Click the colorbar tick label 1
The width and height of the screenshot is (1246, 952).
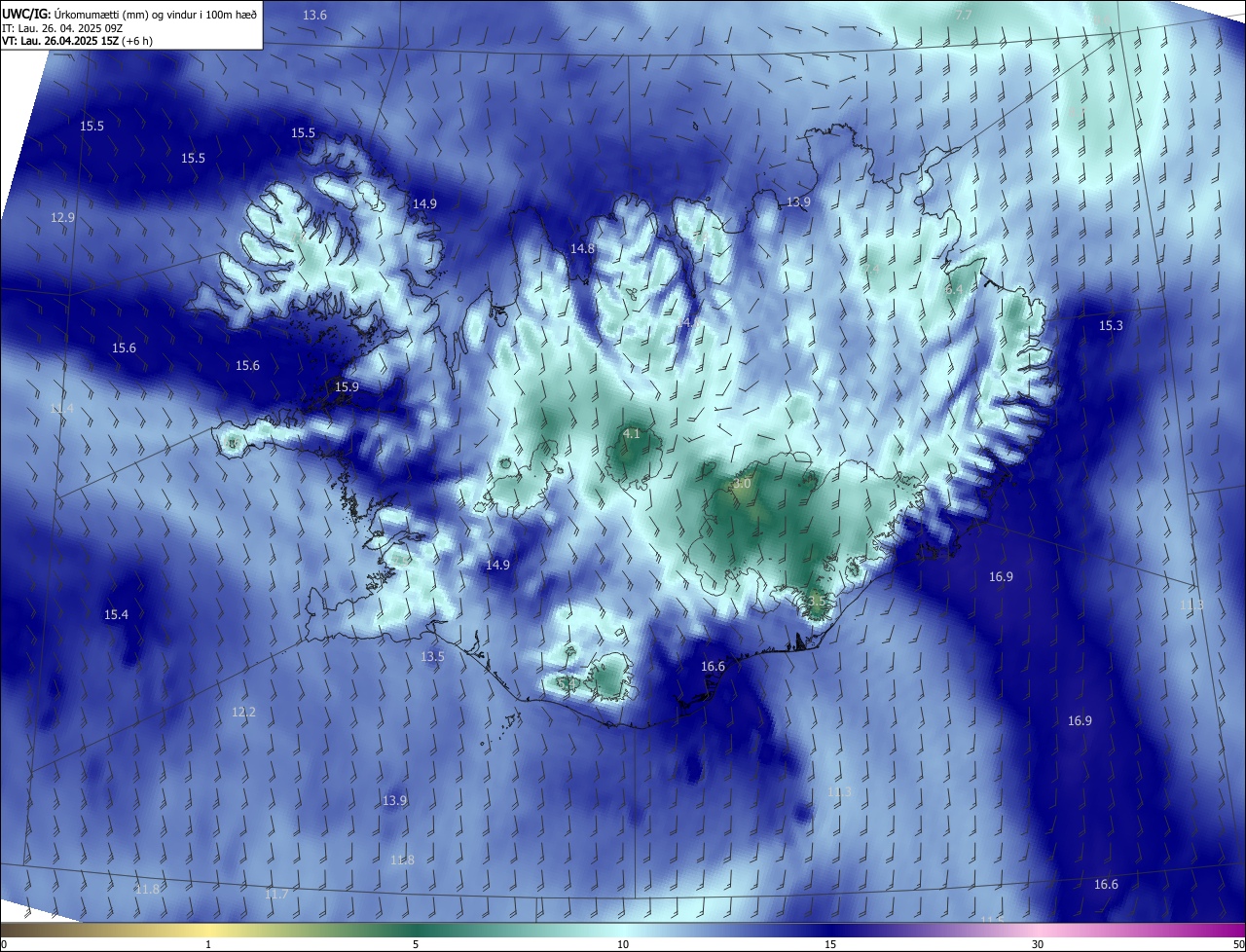pyautogui.click(x=209, y=945)
